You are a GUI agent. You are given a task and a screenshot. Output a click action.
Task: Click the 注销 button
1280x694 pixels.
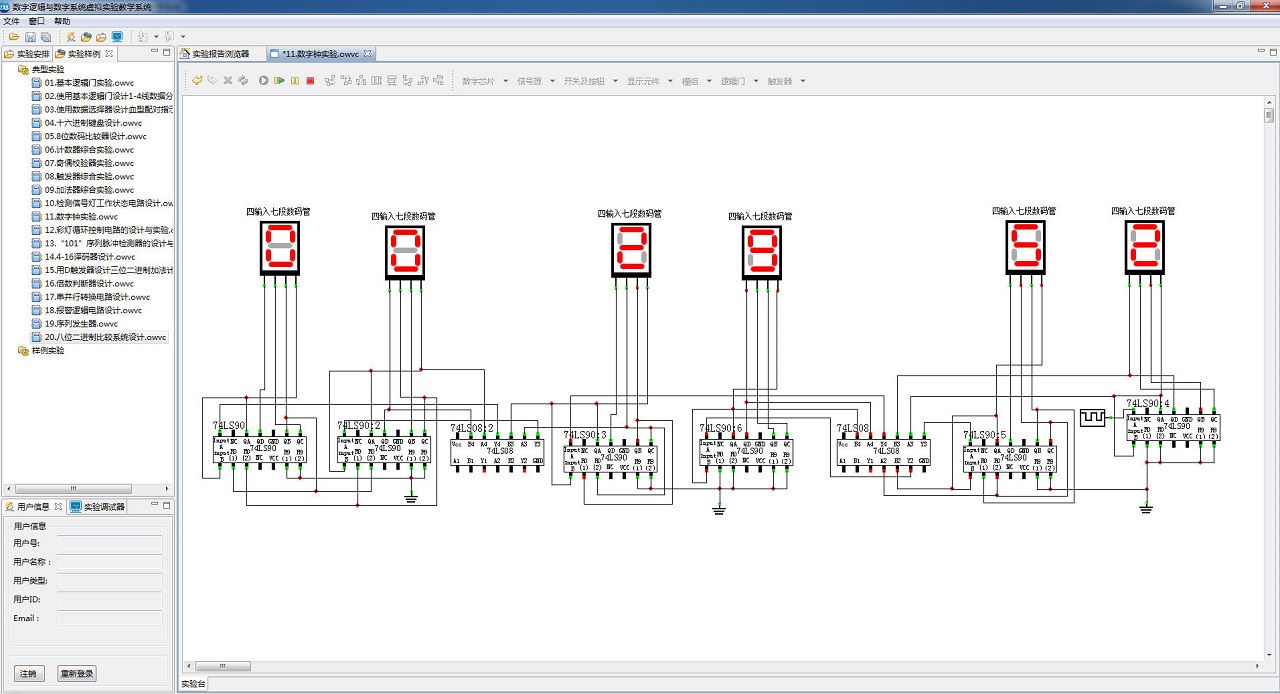pyautogui.click(x=29, y=673)
